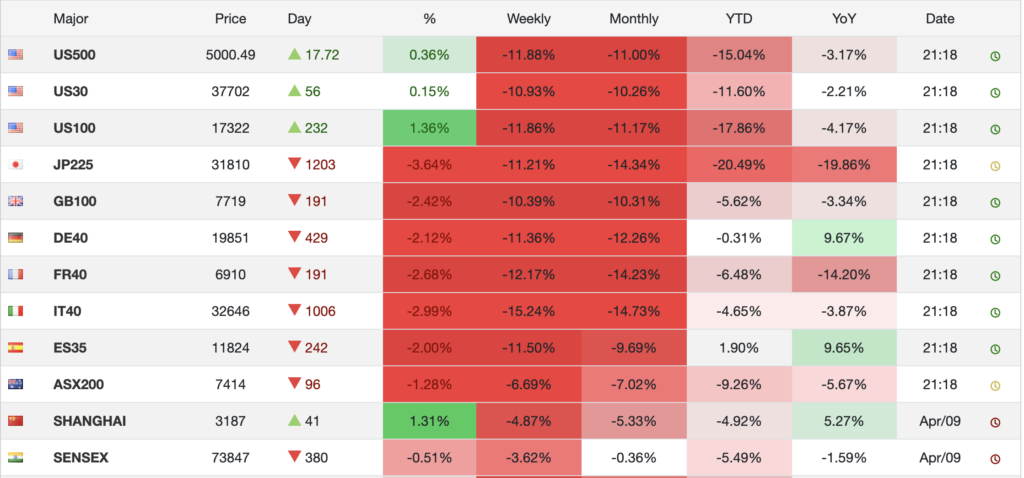Sort by the YTD column header

(738, 19)
